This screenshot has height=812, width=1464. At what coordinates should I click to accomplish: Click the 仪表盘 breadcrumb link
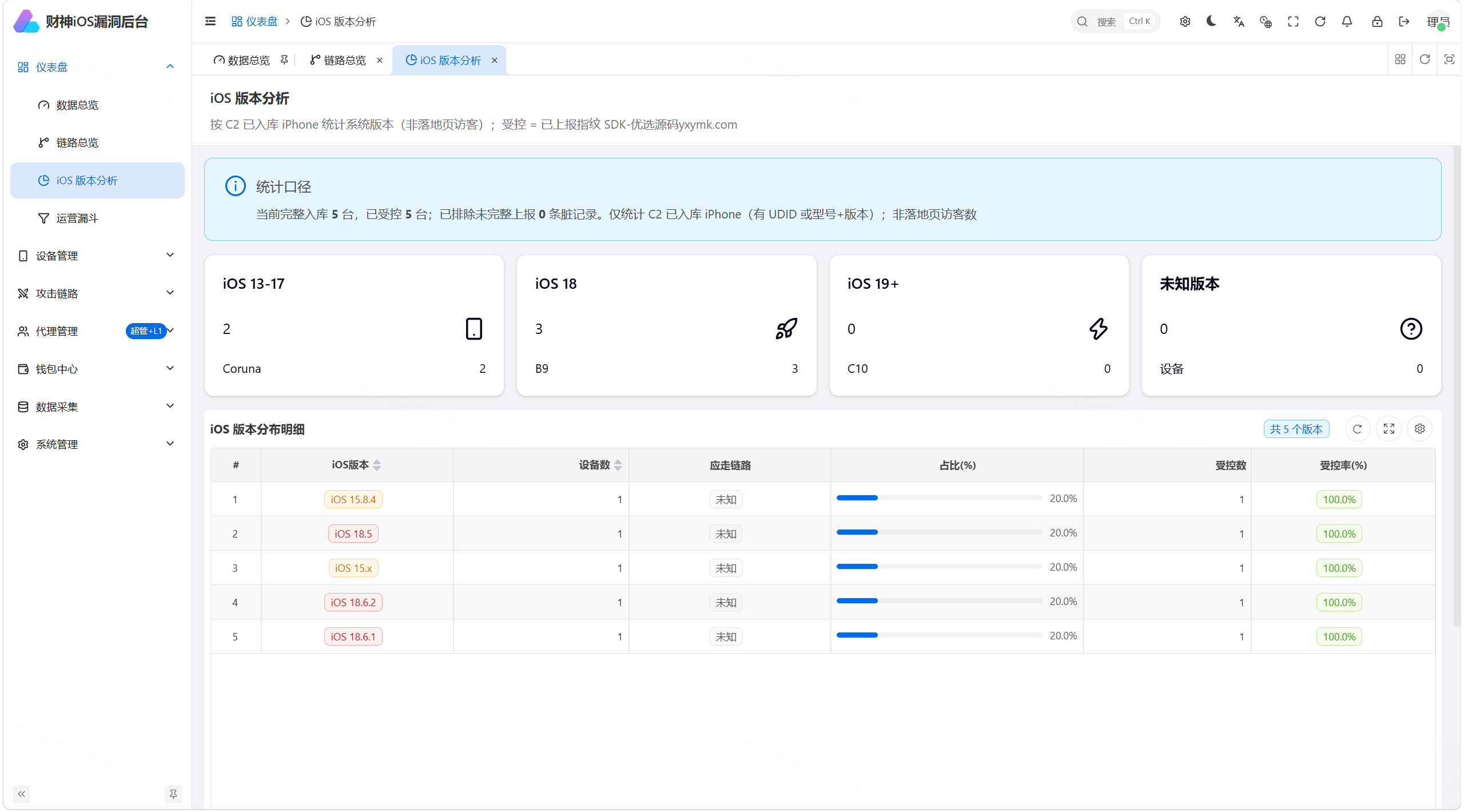[x=254, y=21]
